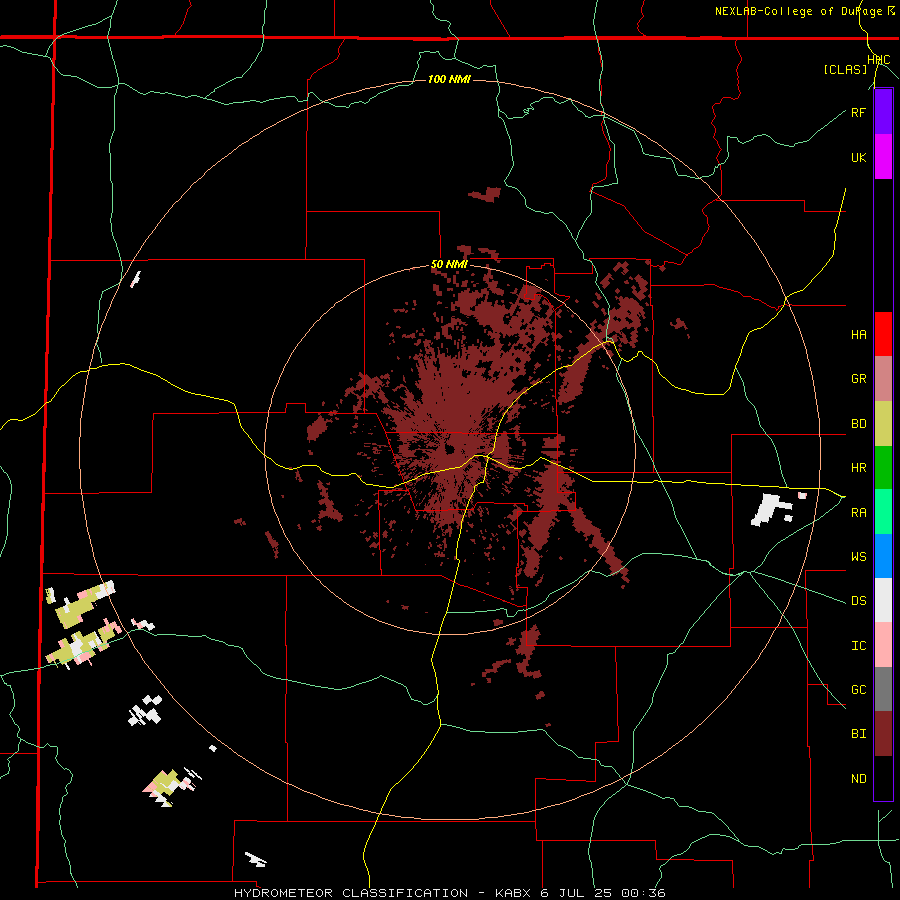
Task: Click the HR legend label
Action: [858, 468]
